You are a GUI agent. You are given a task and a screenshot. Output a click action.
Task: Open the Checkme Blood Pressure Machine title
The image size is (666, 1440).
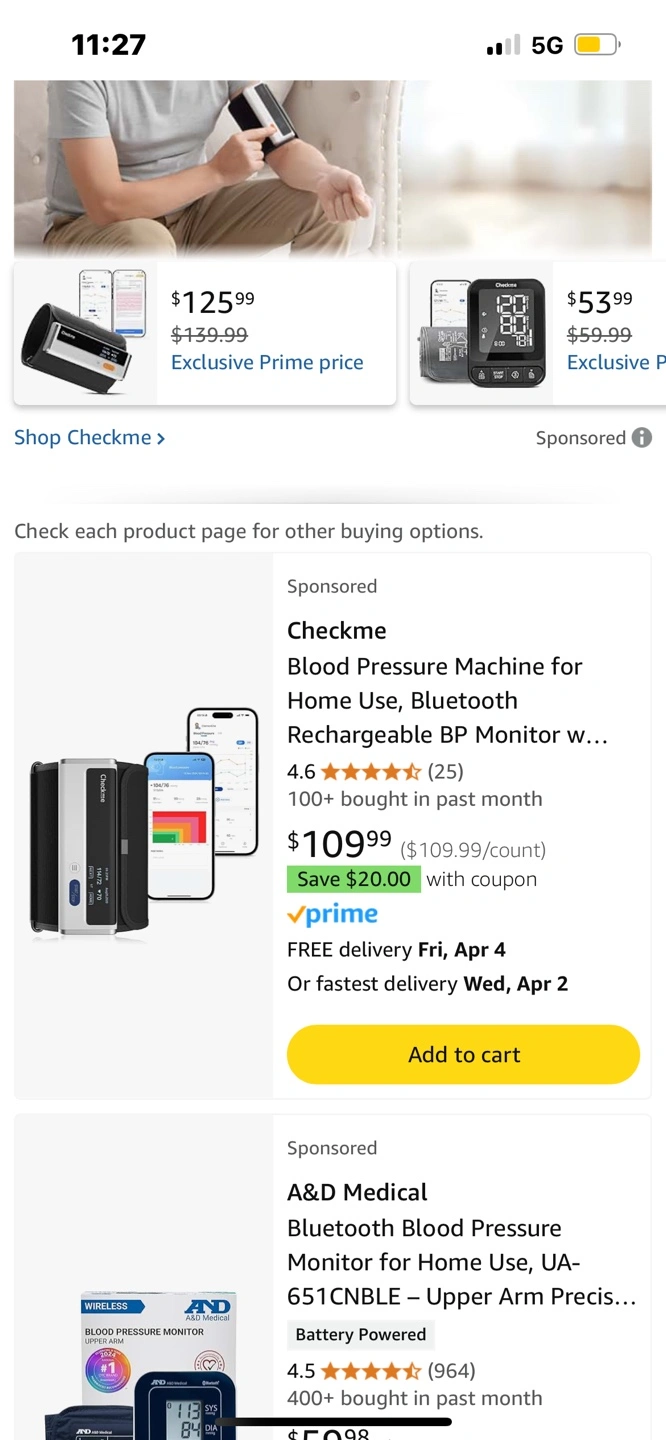tap(447, 700)
